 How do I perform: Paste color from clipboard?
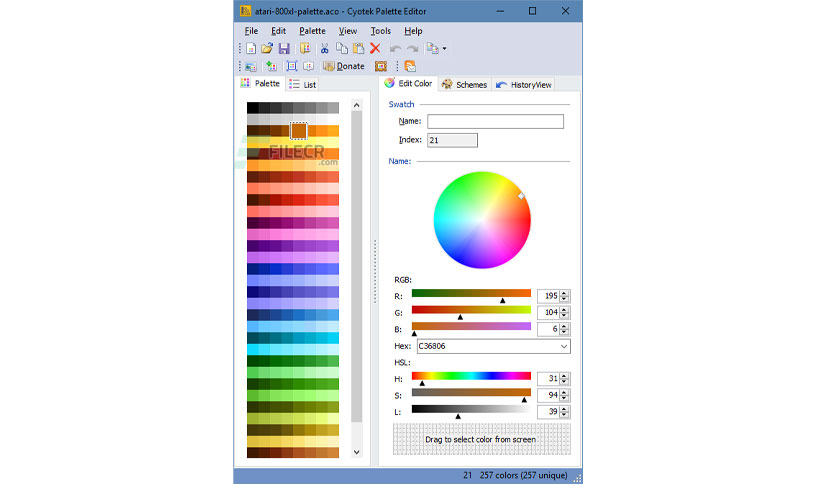pyautogui.click(x=358, y=49)
